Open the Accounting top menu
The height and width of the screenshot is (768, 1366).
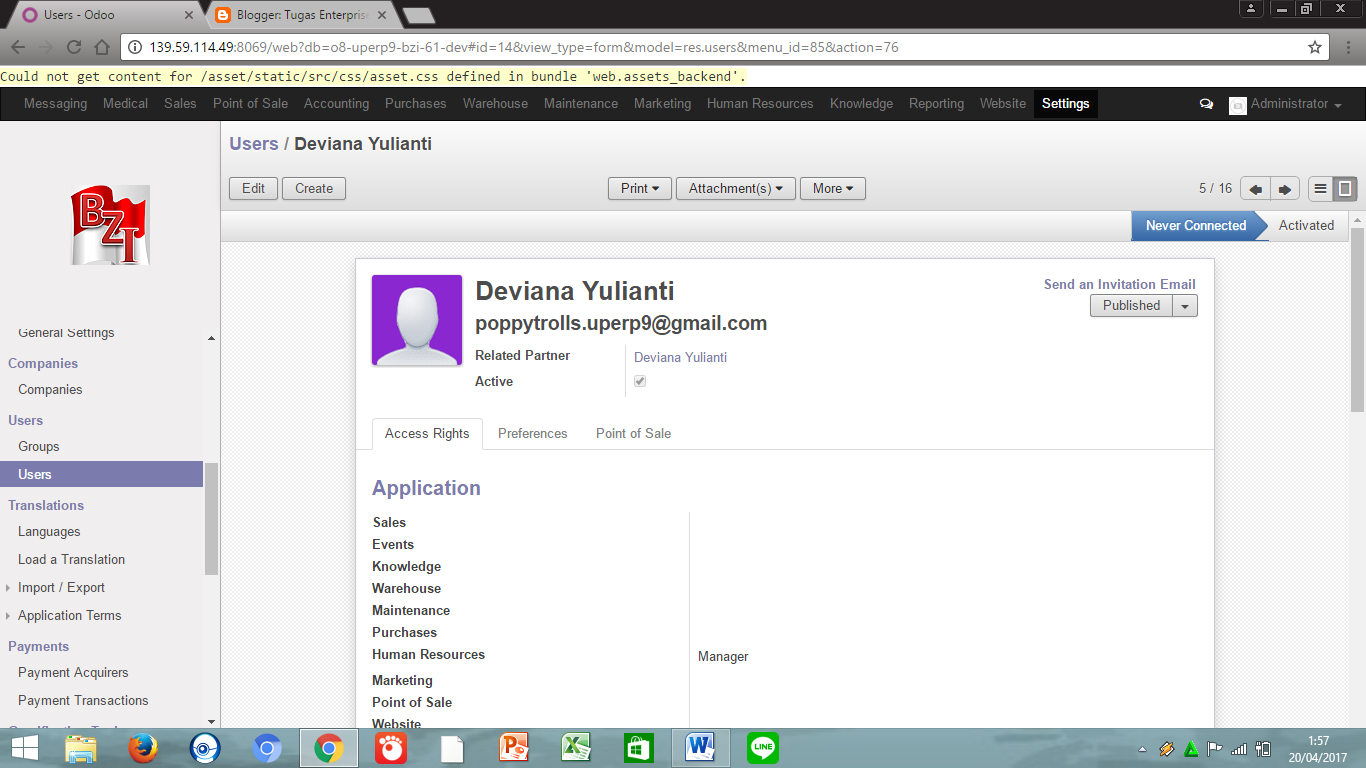click(x=336, y=104)
